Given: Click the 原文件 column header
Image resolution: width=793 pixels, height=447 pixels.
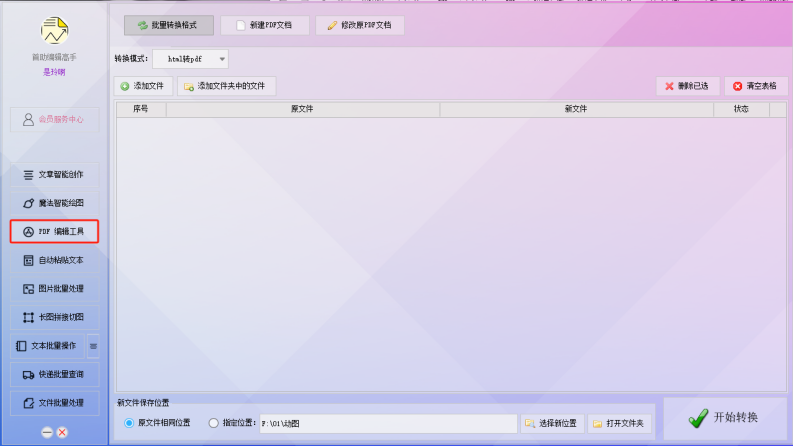Looking at the screenshot, I should (x=302, y=109).
